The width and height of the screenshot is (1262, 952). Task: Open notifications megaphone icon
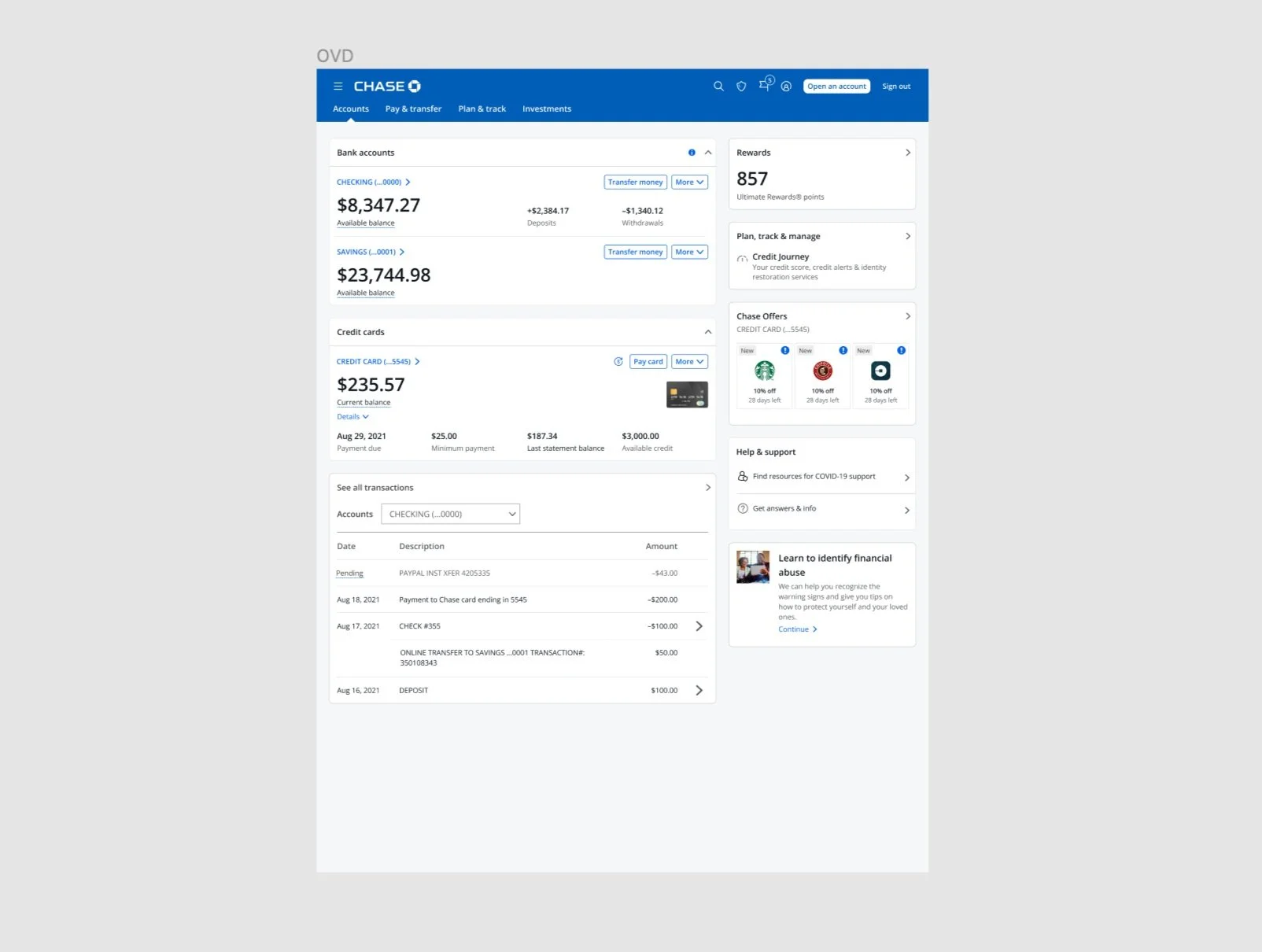pyautogui.click(x=765, y=84)
